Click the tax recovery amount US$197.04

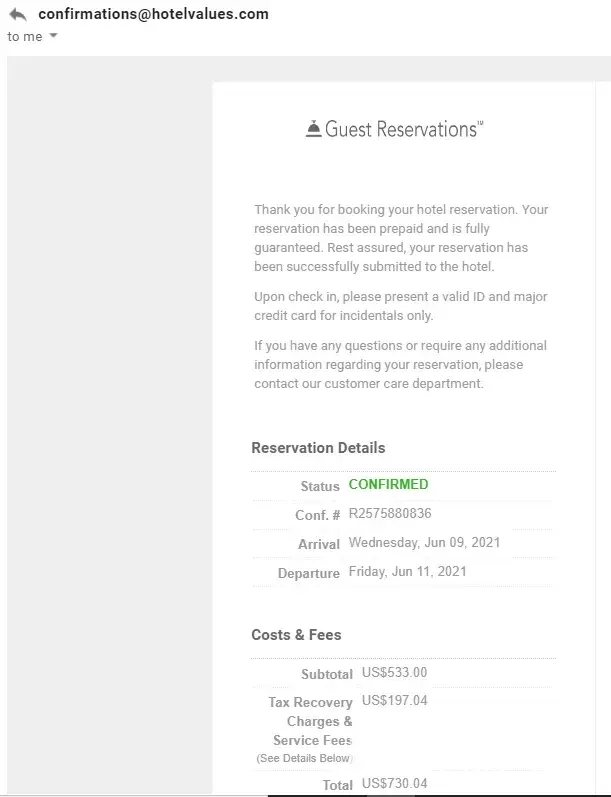pyautogui.click(x=394, y=700)
